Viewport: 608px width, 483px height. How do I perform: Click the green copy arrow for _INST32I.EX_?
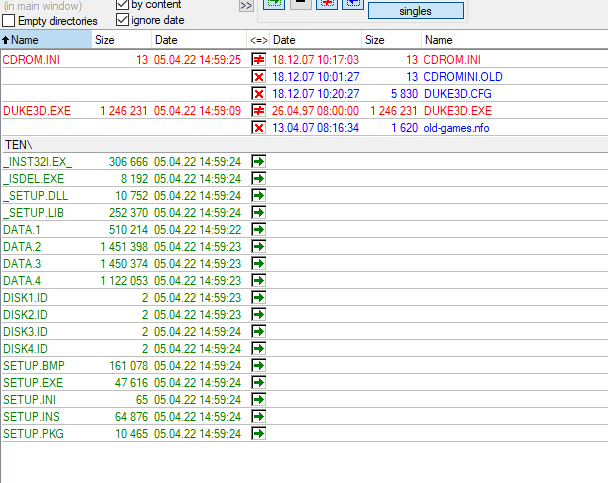258,162
